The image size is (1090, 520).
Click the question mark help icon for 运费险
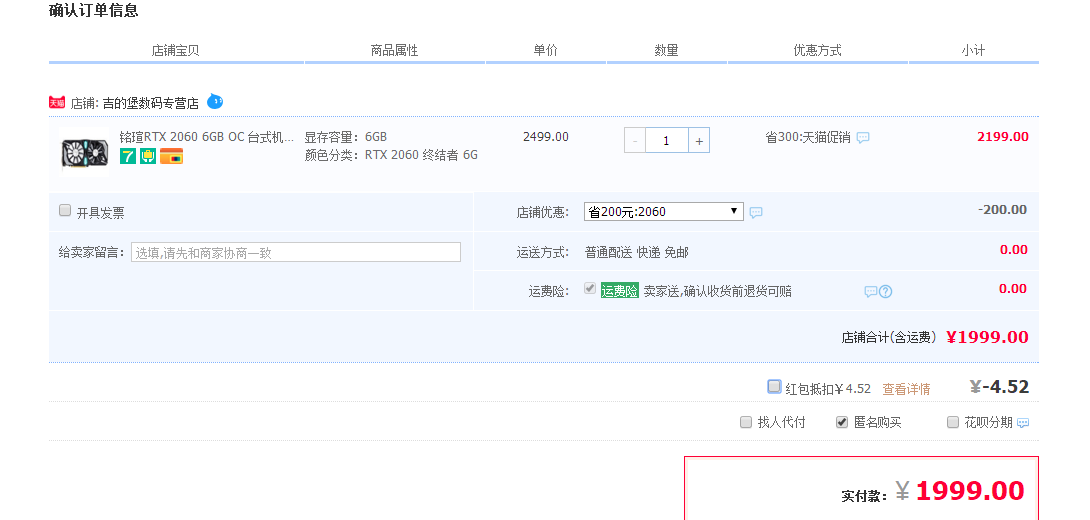point(886,291)
